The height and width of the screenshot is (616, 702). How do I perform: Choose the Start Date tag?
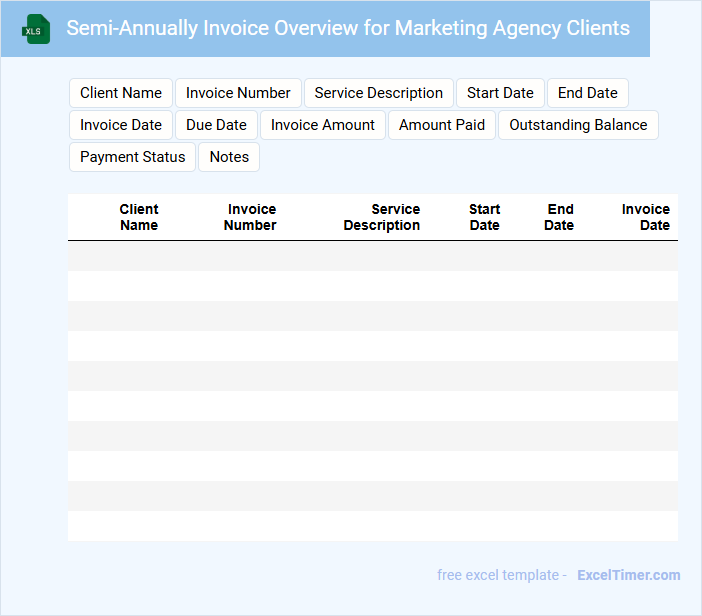click(500, 93)
